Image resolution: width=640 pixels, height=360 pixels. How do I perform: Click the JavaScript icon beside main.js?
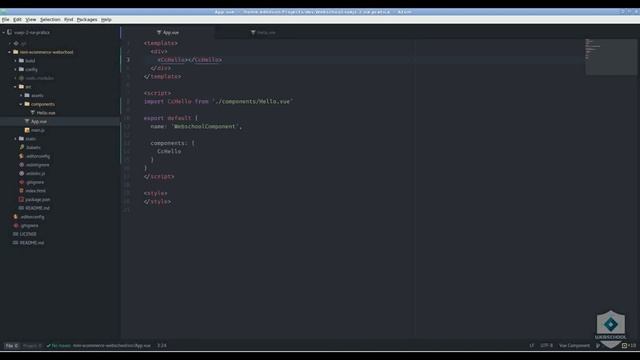click(27, 130)
